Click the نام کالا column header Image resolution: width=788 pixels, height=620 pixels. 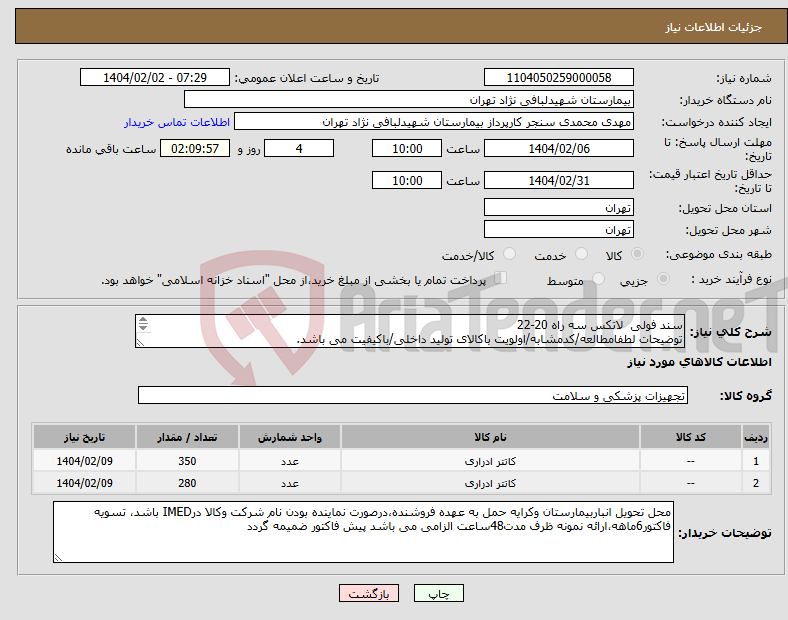[490, 437]
